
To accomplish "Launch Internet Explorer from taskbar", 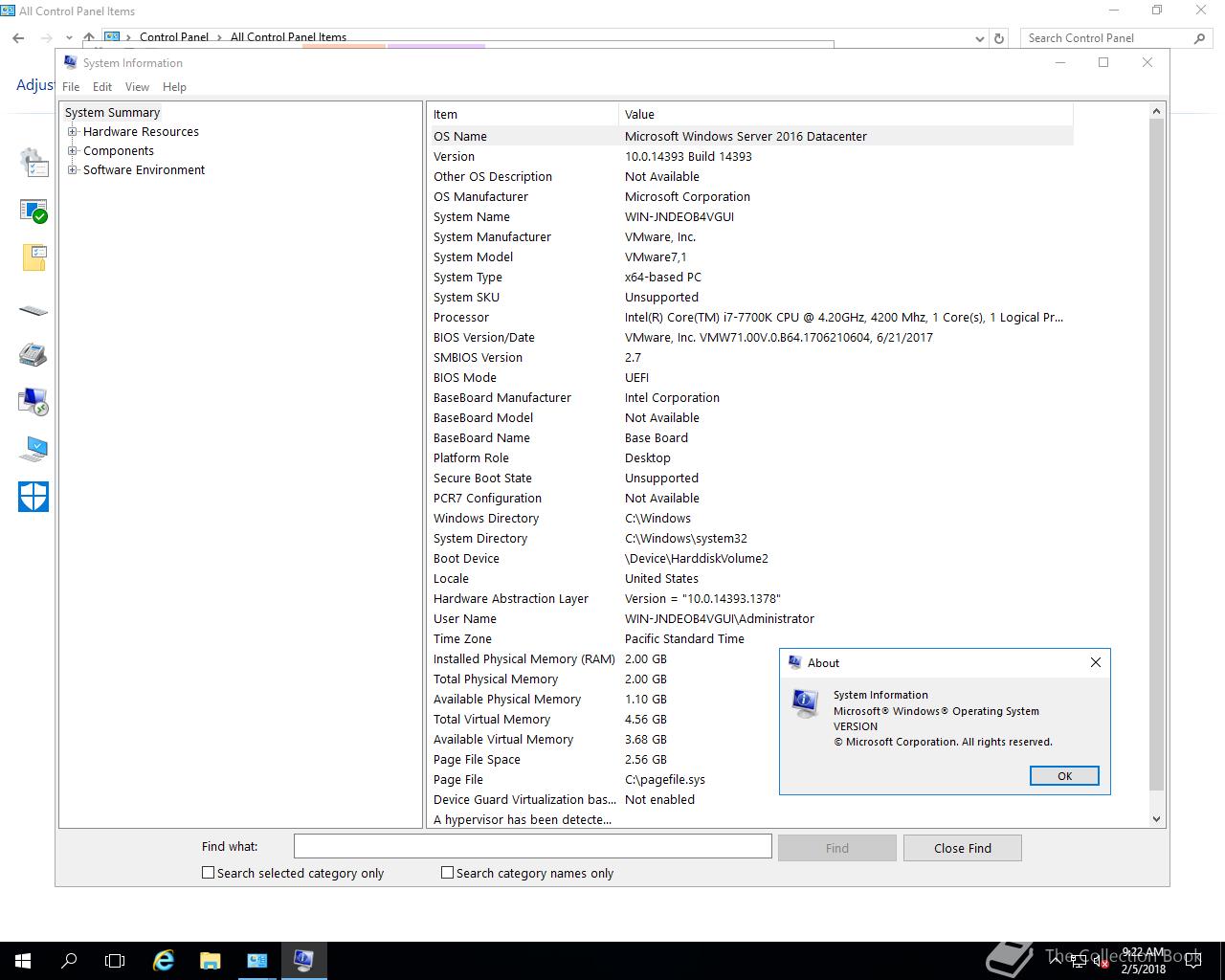I will [164, 960].
